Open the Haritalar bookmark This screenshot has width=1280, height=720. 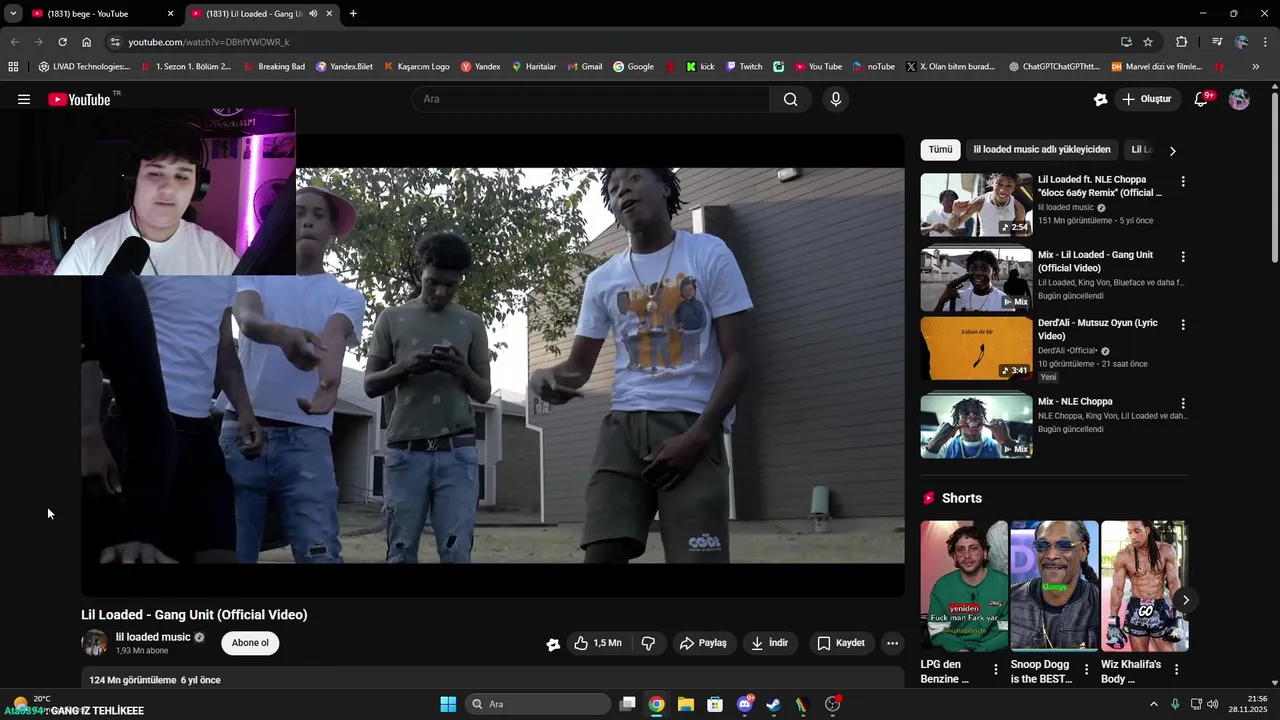[534, 67]
